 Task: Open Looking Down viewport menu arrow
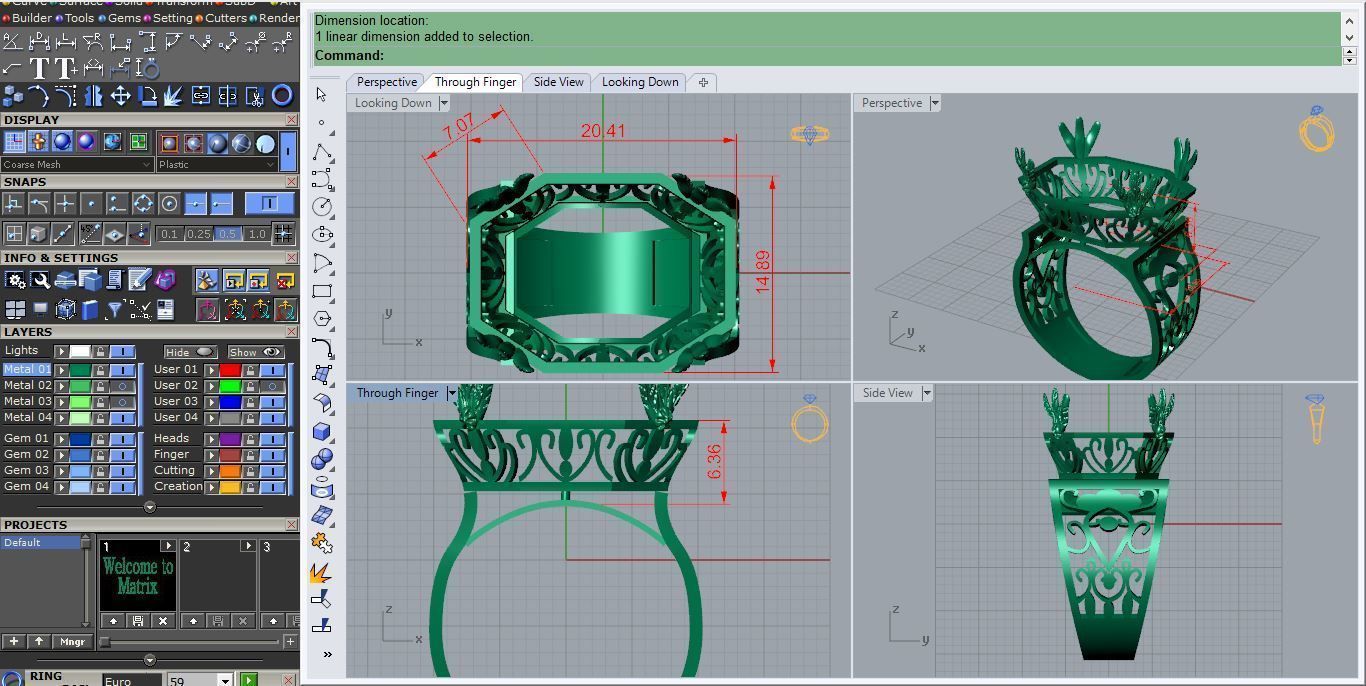(444, 103)
